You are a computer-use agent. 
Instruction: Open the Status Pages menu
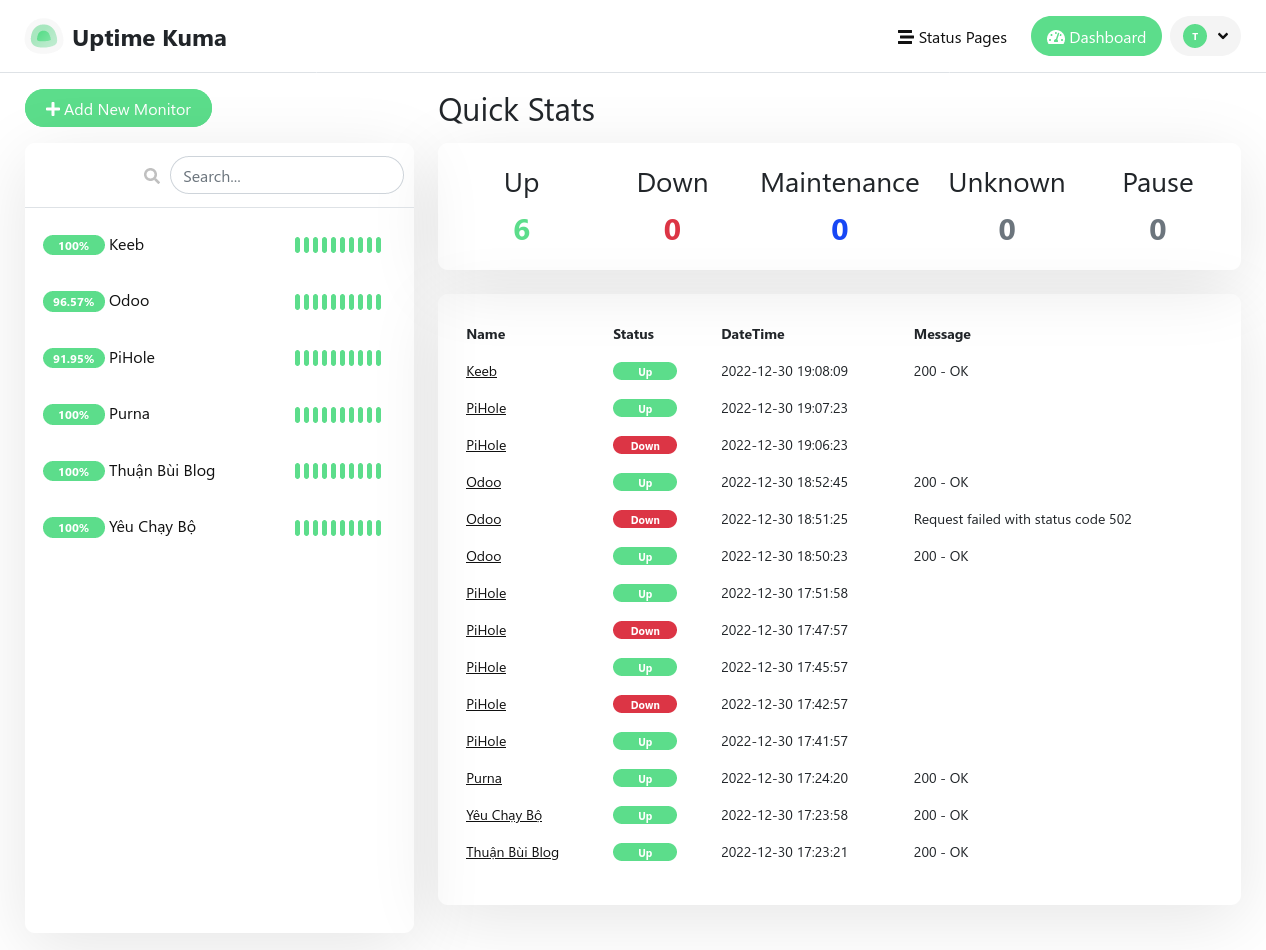pos(952,37)
